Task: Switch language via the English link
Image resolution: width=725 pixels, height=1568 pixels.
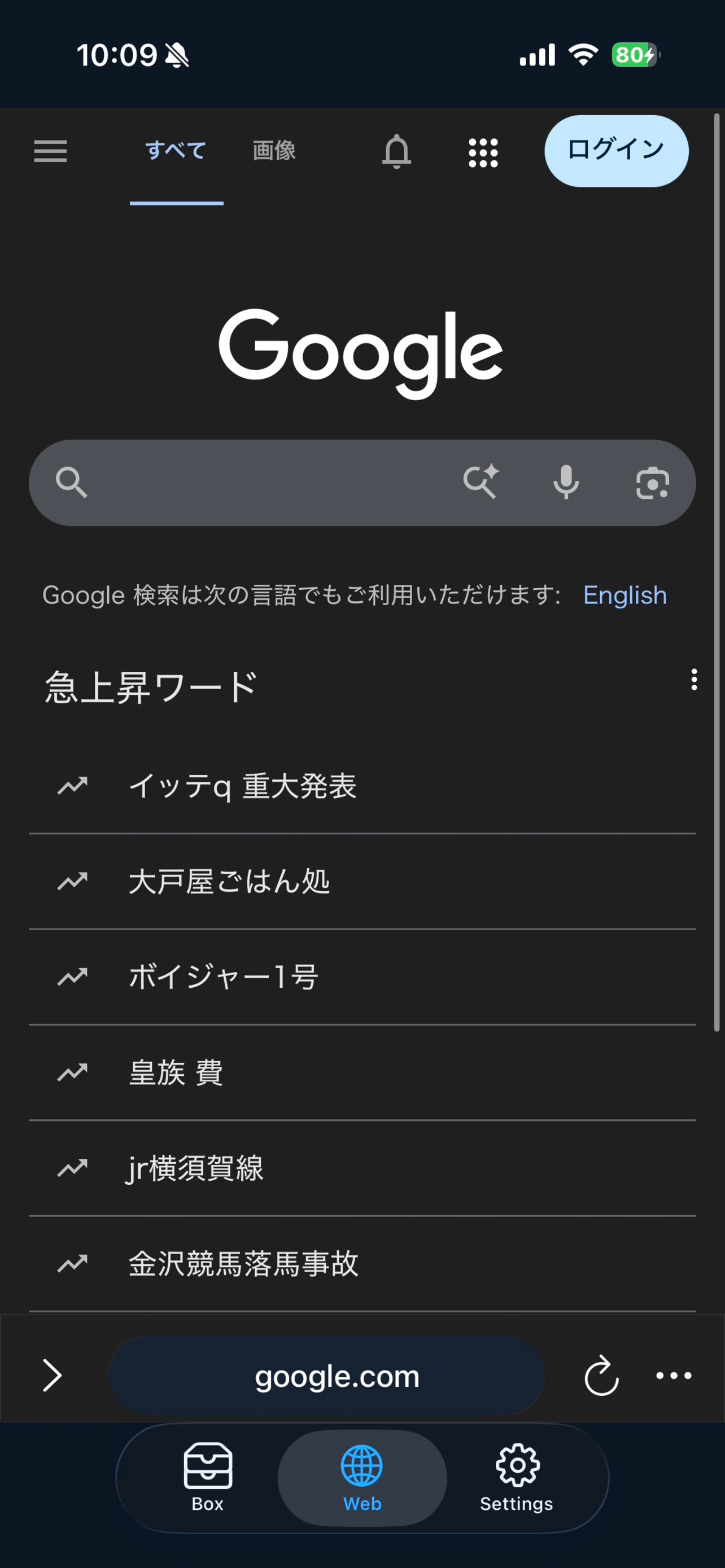Action: tap(625, 595)
